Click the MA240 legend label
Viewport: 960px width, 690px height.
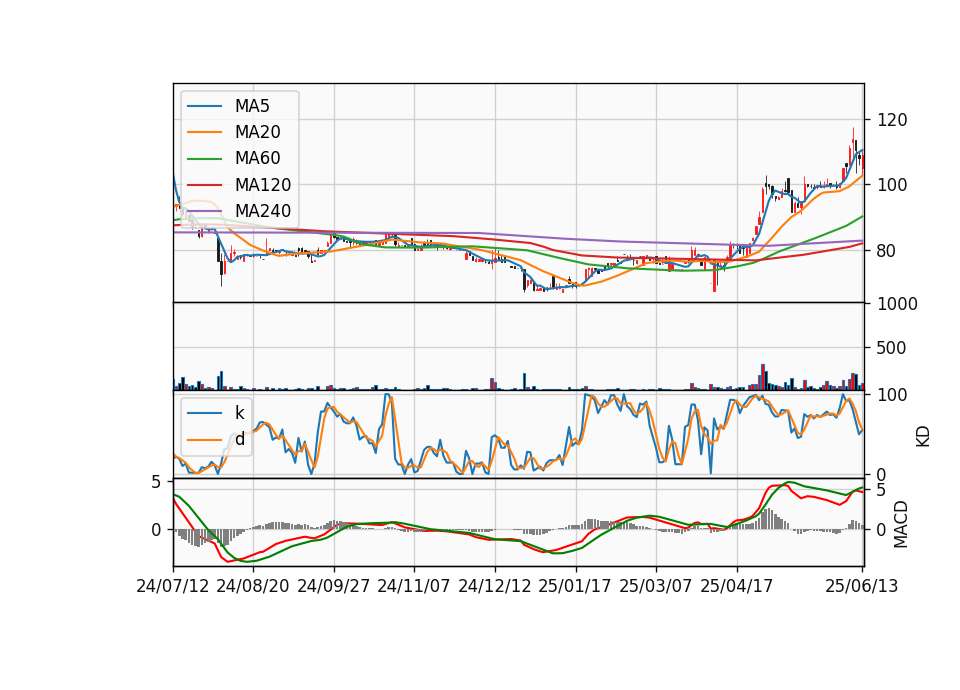tap(263, 211)
